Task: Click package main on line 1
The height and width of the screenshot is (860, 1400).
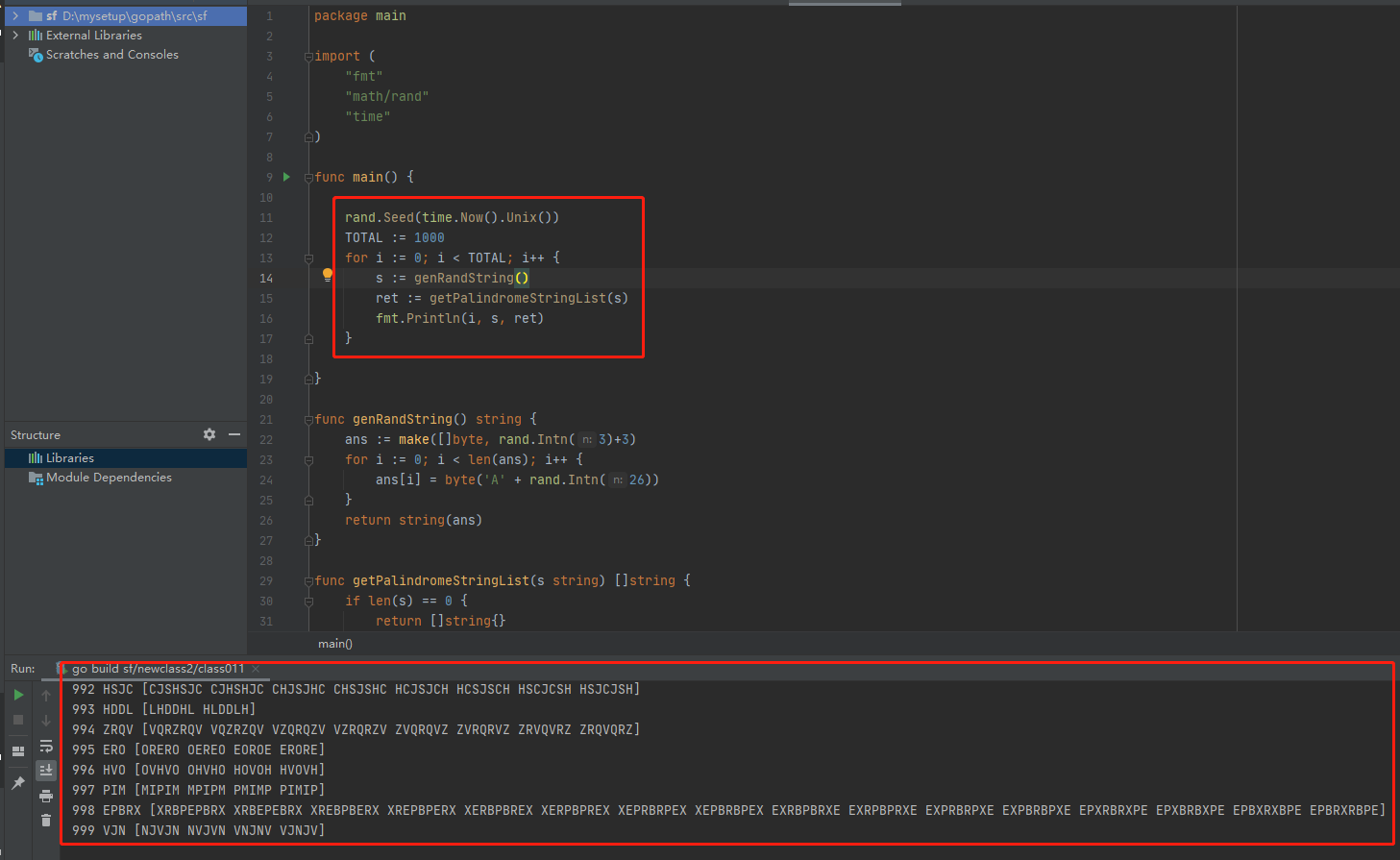Action: pyautogui.click(x=360, y=16)
